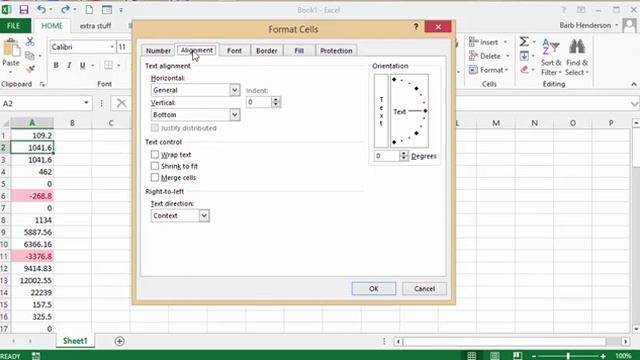This screenshot has width=640, height=360.
Task: Click the zoom slider handle
Action: [568, 356]
